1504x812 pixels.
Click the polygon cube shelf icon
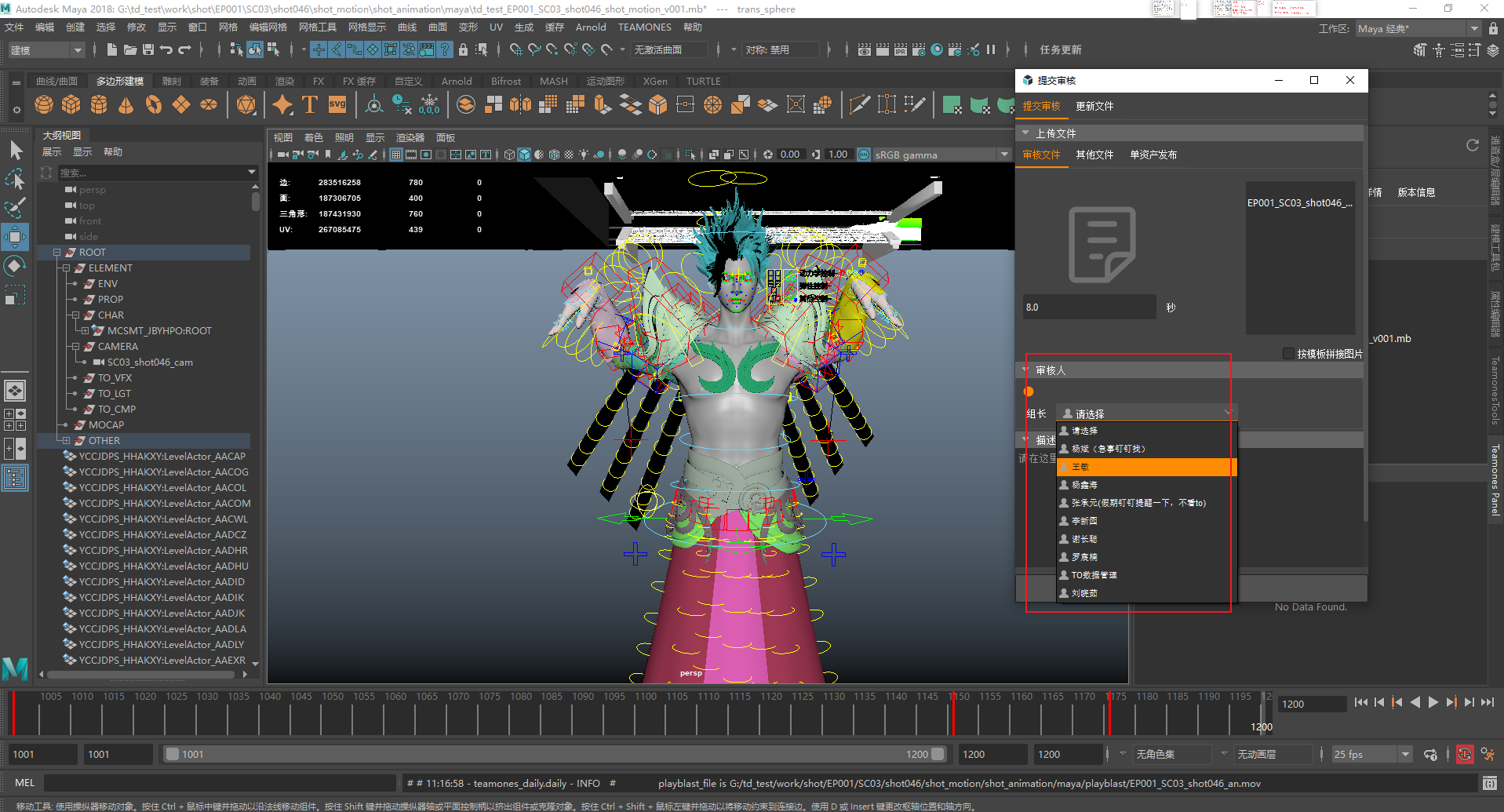click(71, 104)
